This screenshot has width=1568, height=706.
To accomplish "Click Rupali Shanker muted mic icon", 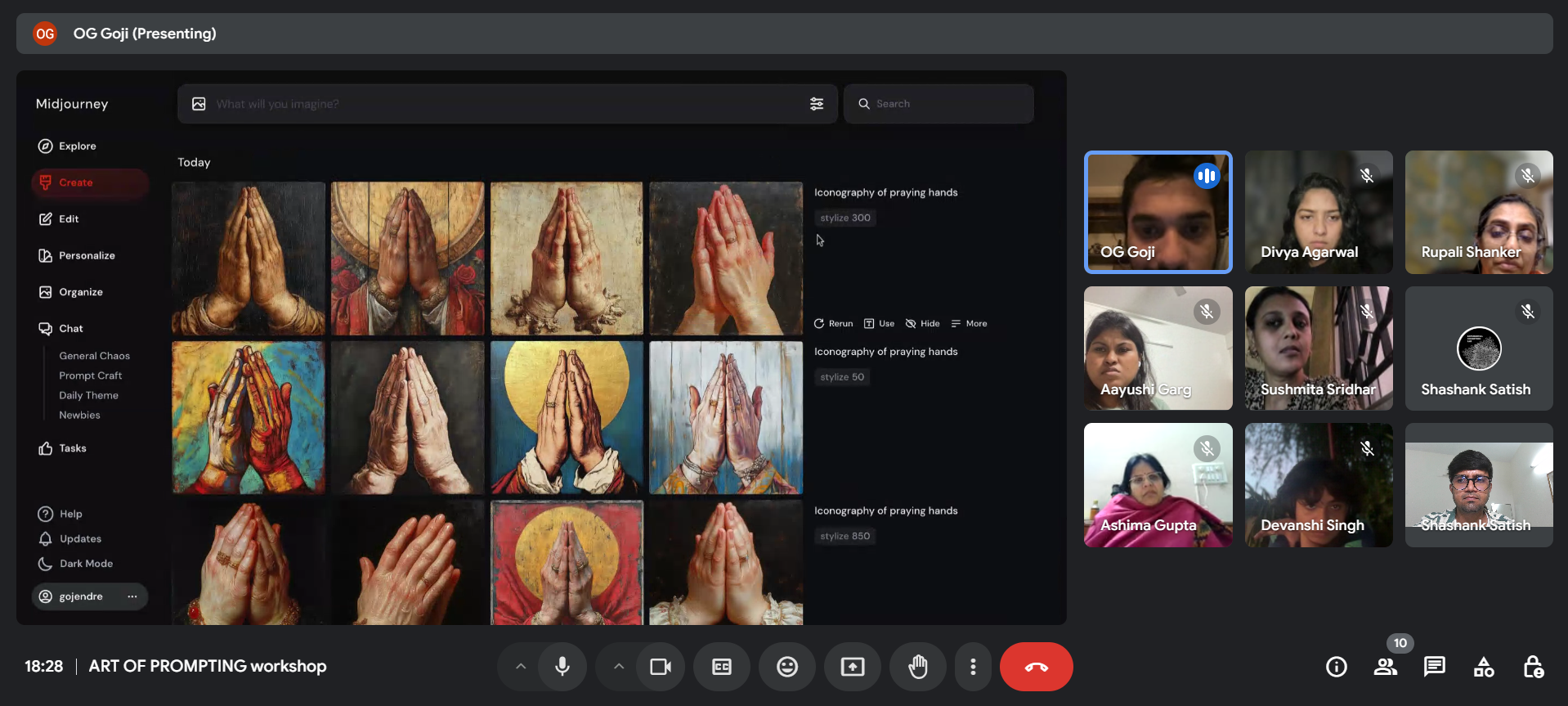I will pos(1528,175).
